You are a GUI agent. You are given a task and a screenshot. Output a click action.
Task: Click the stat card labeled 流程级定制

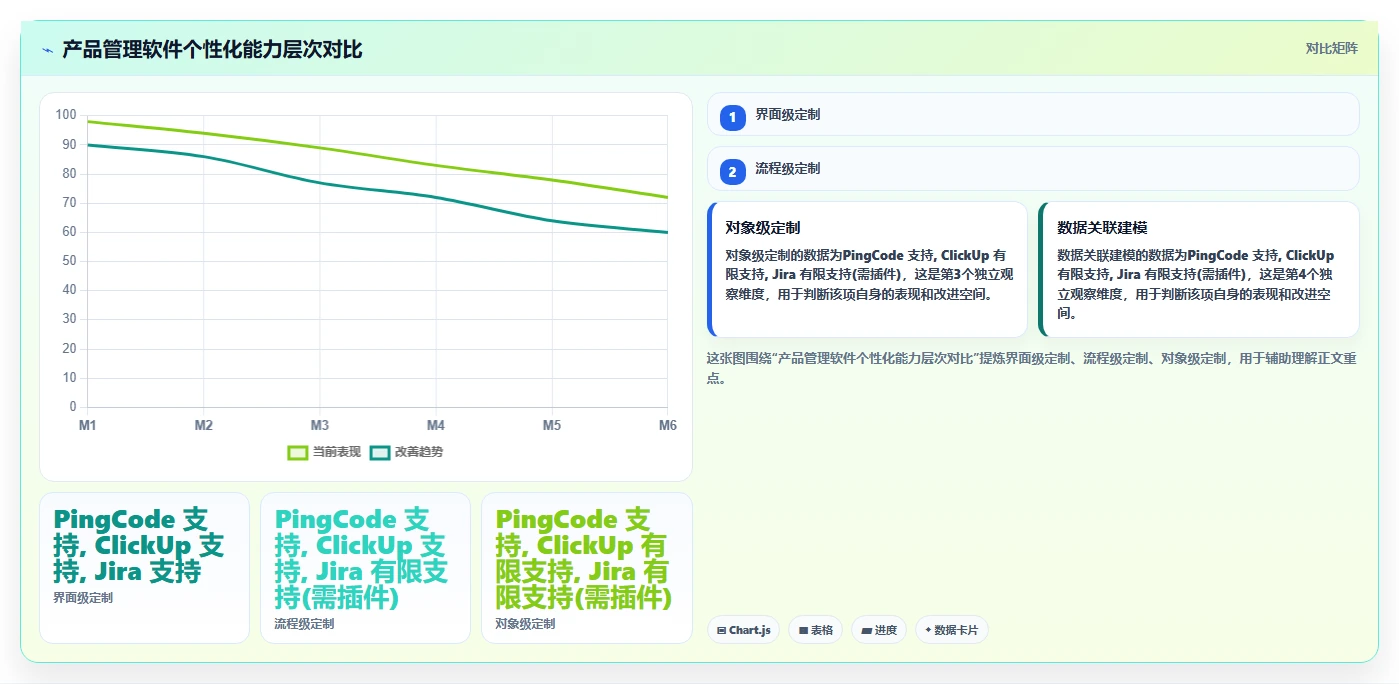coord(365,568)
